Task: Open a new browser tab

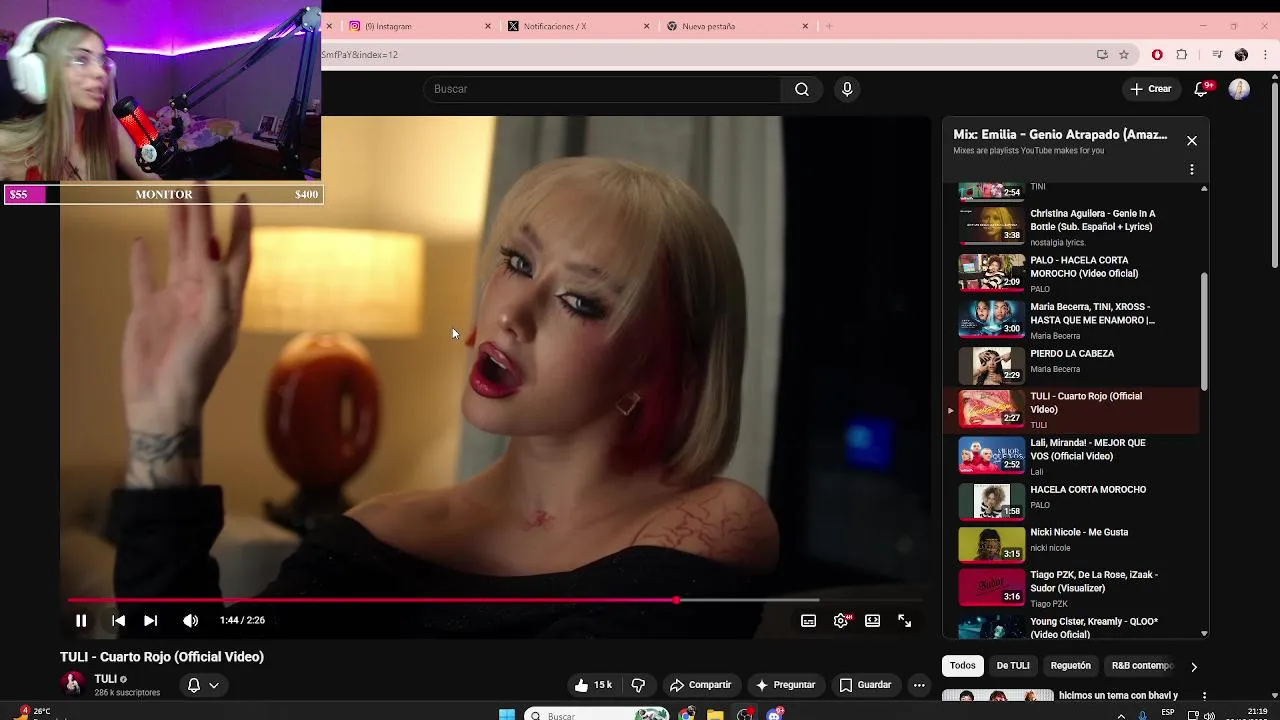Action: coord(829,26)
